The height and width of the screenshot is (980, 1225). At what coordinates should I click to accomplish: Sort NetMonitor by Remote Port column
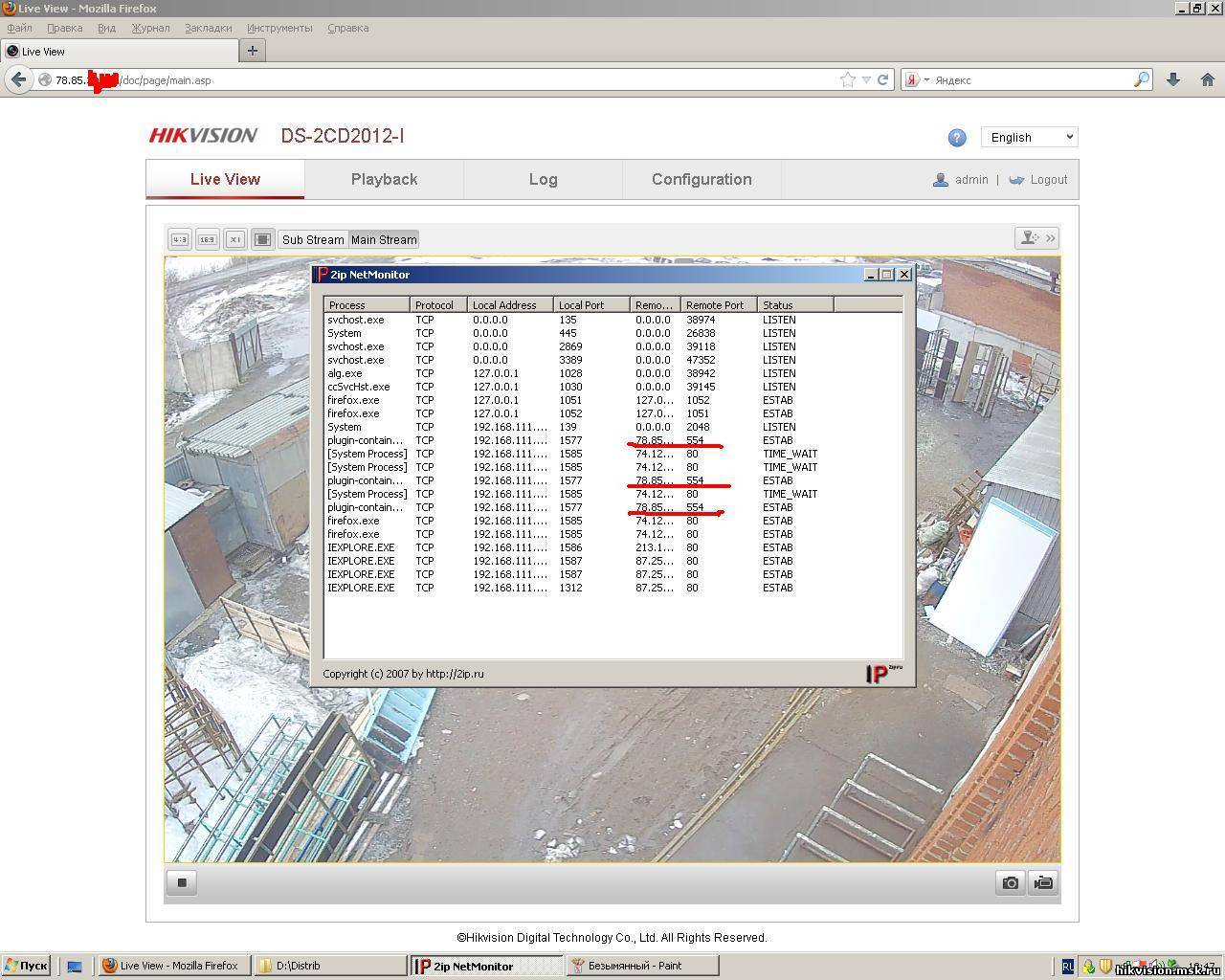[720, 305]
